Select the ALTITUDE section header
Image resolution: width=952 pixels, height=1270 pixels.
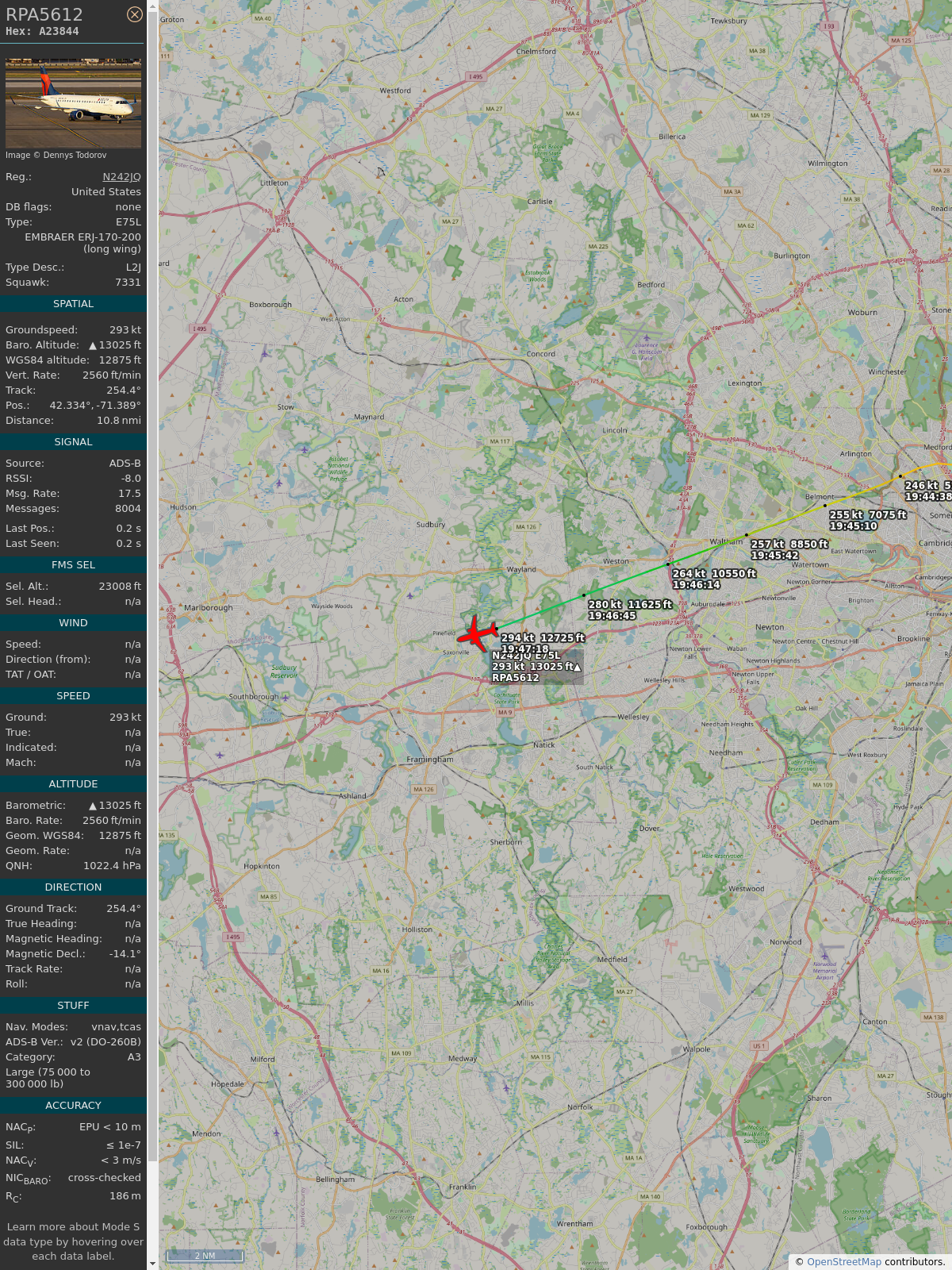point(73,784)
